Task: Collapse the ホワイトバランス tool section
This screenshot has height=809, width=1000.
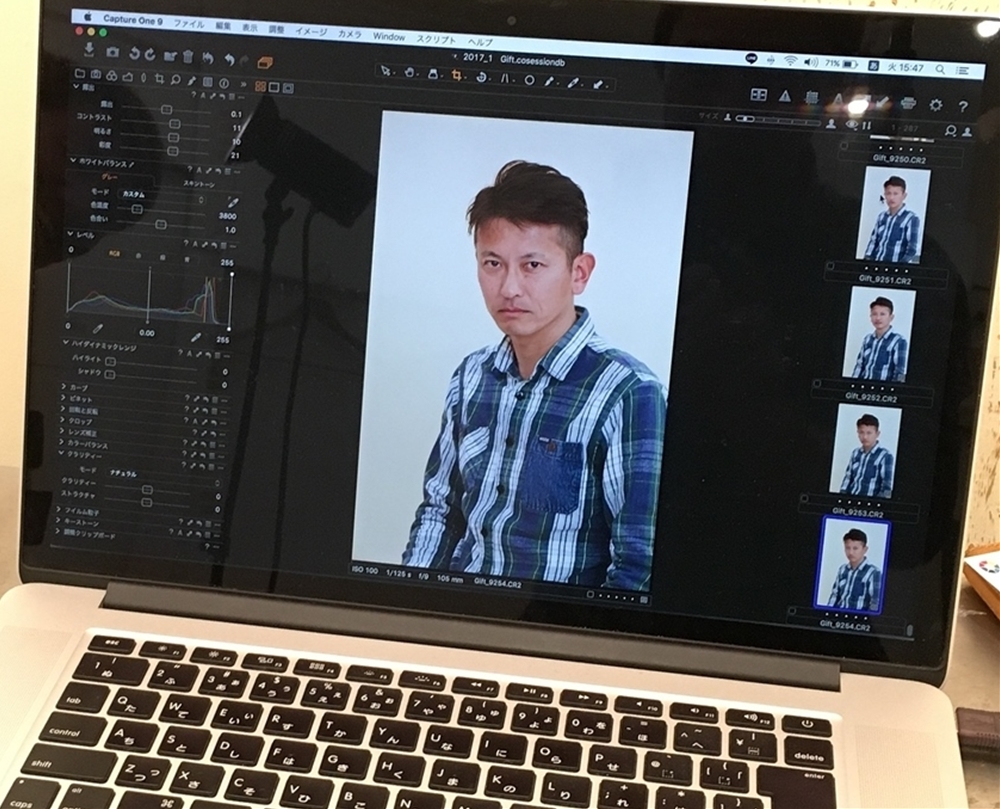Action: [x=72, y=161]
